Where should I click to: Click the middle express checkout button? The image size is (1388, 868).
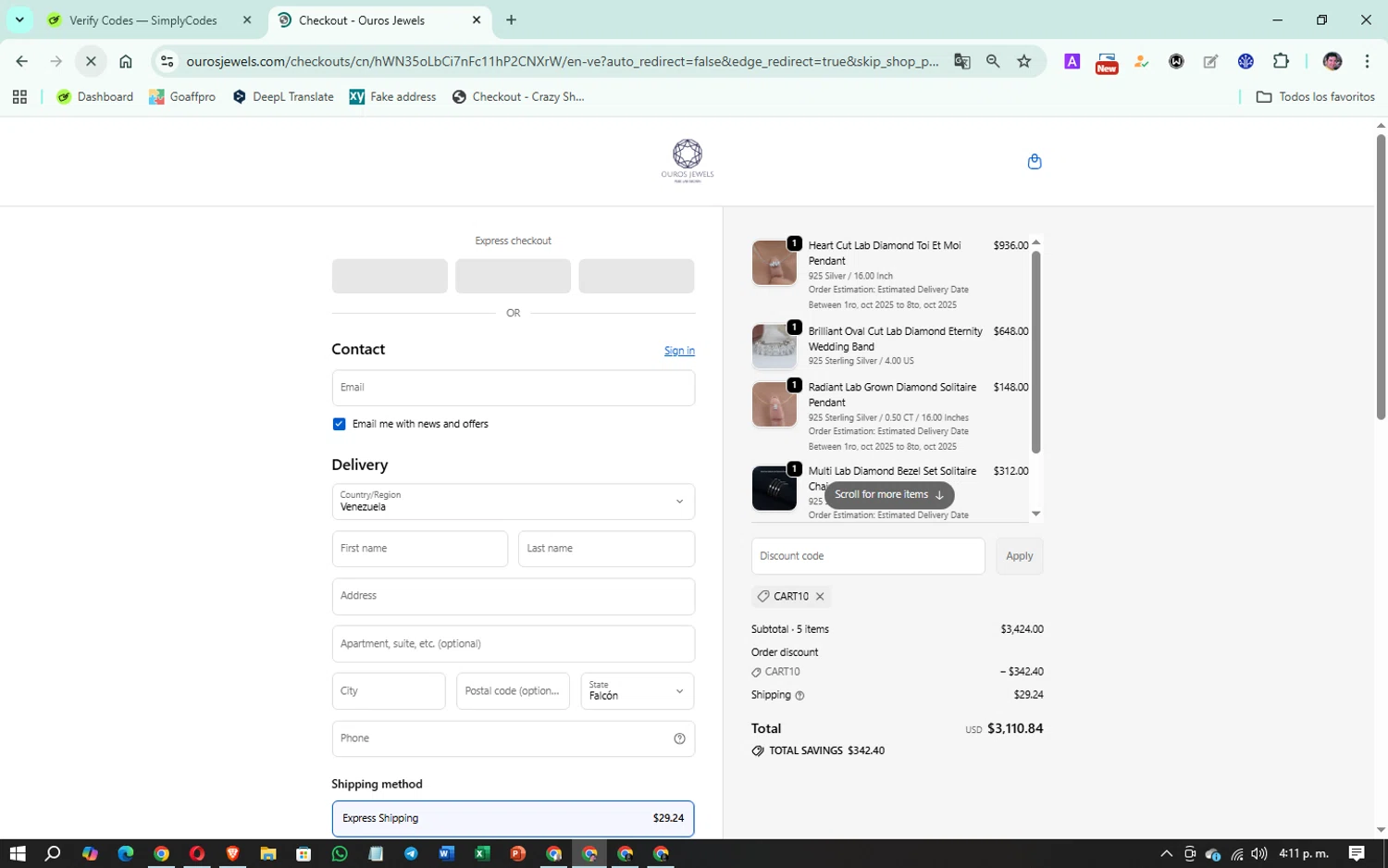click(x=513, y=276)
